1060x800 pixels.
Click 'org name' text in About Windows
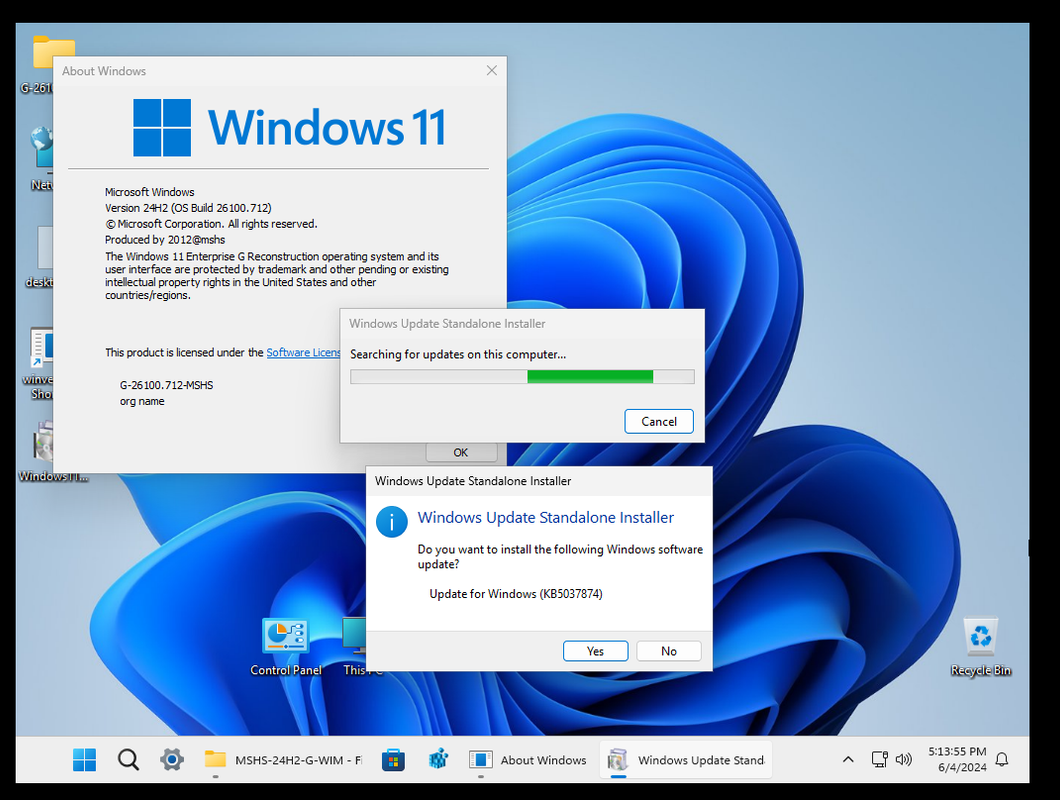click(x=142, y=401)
